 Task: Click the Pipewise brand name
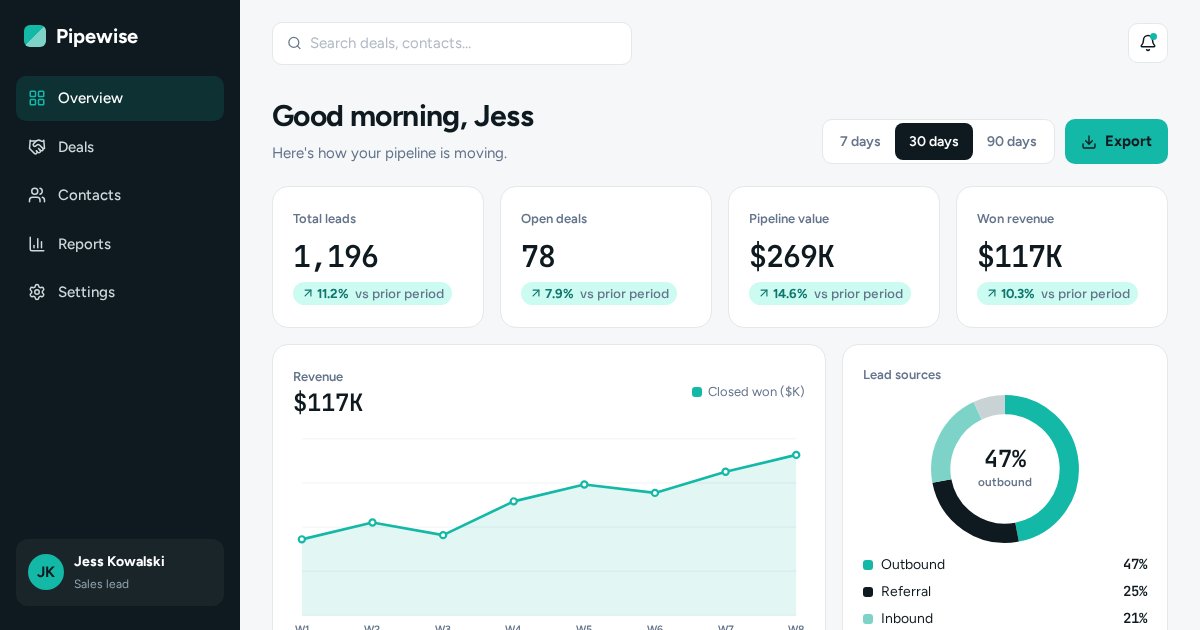pos(97,36)
